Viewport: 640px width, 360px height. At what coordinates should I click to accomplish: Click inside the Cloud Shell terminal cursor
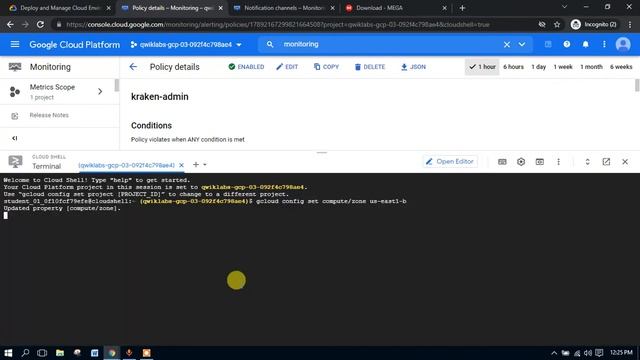pos(6,216)
